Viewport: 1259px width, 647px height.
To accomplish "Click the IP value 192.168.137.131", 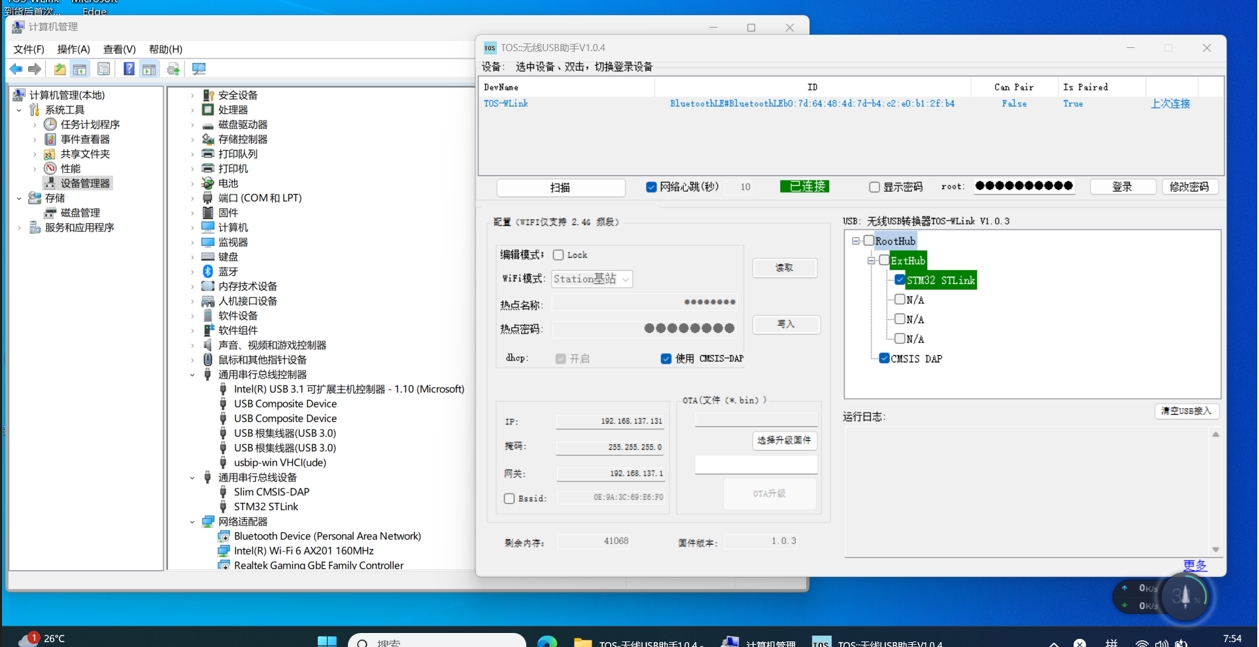I will pyautogui.click(x=633, y=422).
